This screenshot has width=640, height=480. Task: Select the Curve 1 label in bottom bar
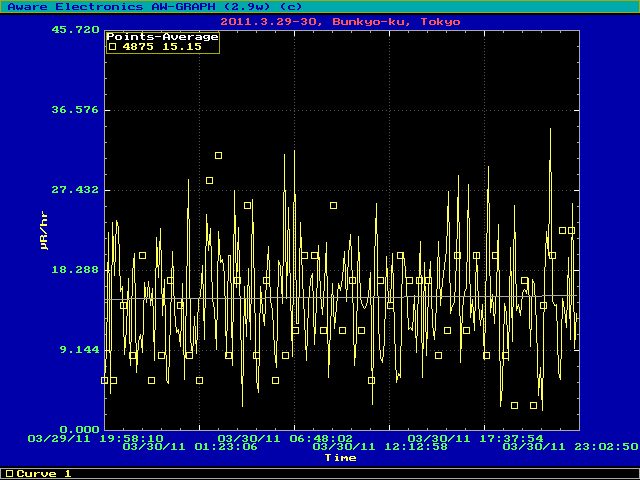coord(44,473)
